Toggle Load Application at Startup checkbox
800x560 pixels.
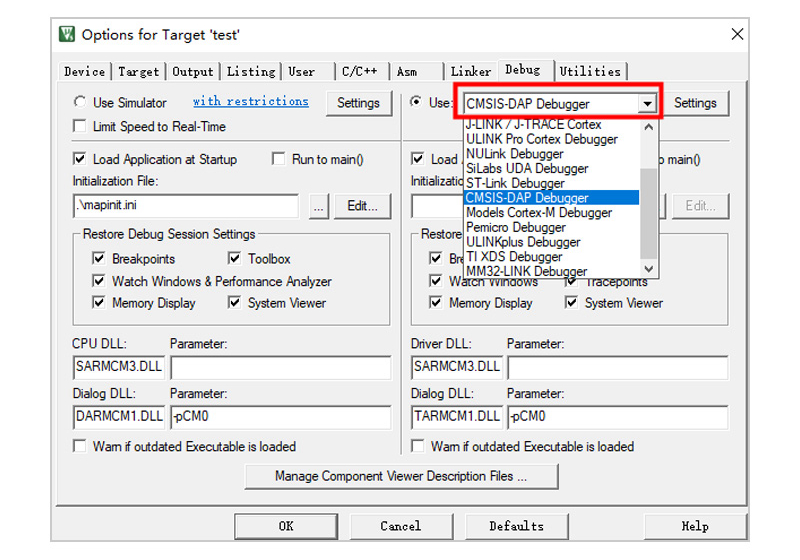click(80, 159)
